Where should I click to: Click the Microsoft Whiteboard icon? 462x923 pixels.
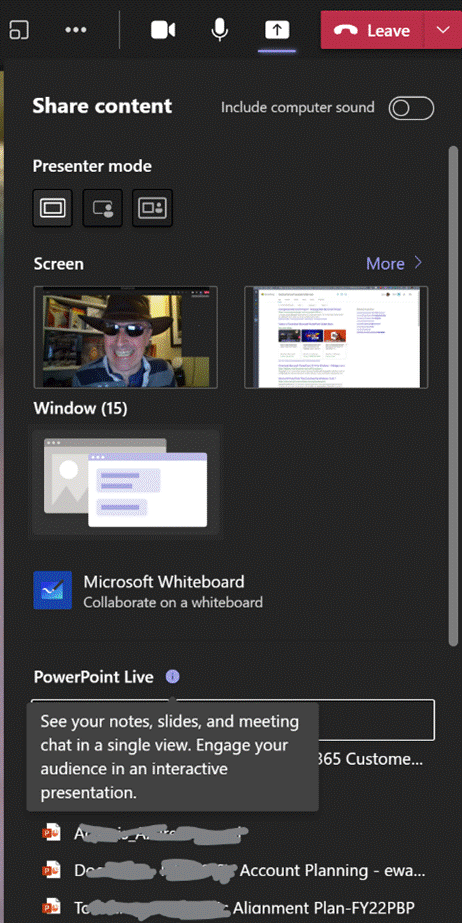[52, 590]
